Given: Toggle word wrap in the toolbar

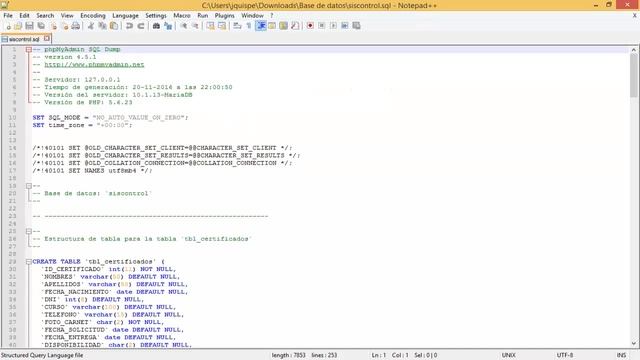Looking at the screenshot, I should [237, 26].
